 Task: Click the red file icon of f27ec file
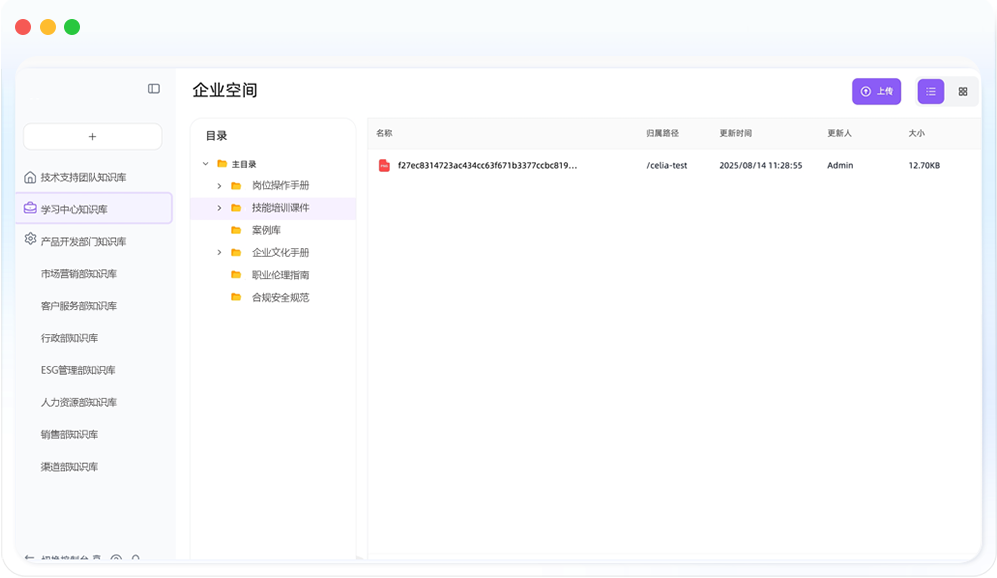384,165
